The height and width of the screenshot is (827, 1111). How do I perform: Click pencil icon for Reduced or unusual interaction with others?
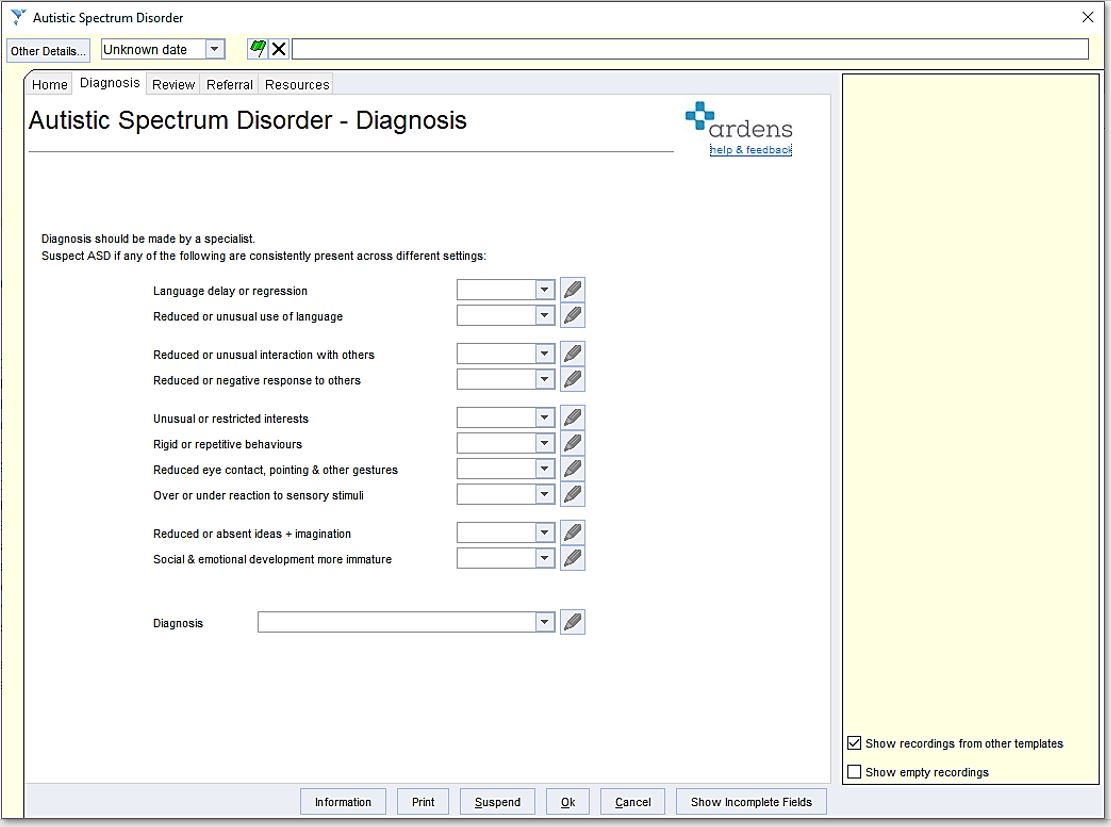tap(573, 354)
